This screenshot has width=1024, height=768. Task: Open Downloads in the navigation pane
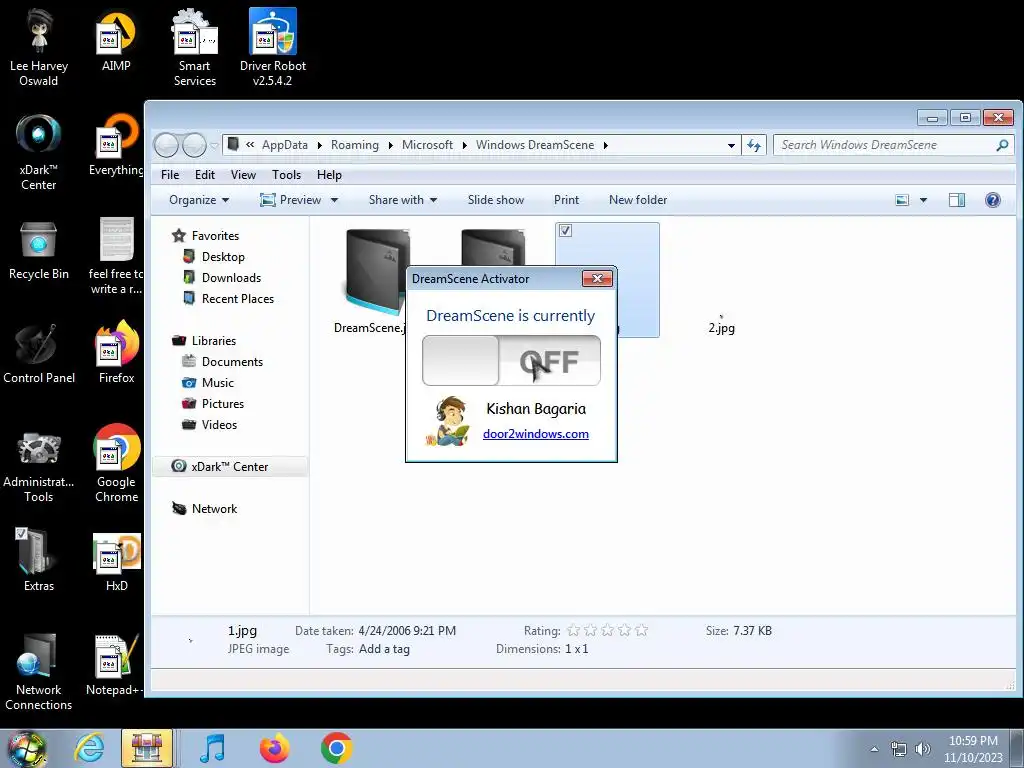click(231, 278)
